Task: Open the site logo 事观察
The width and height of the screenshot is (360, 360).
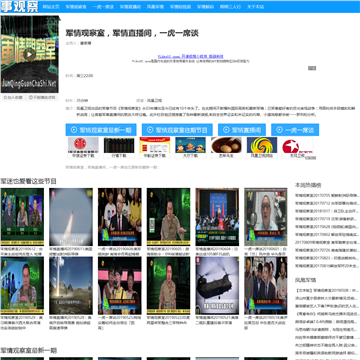Action: pos(19,6)
